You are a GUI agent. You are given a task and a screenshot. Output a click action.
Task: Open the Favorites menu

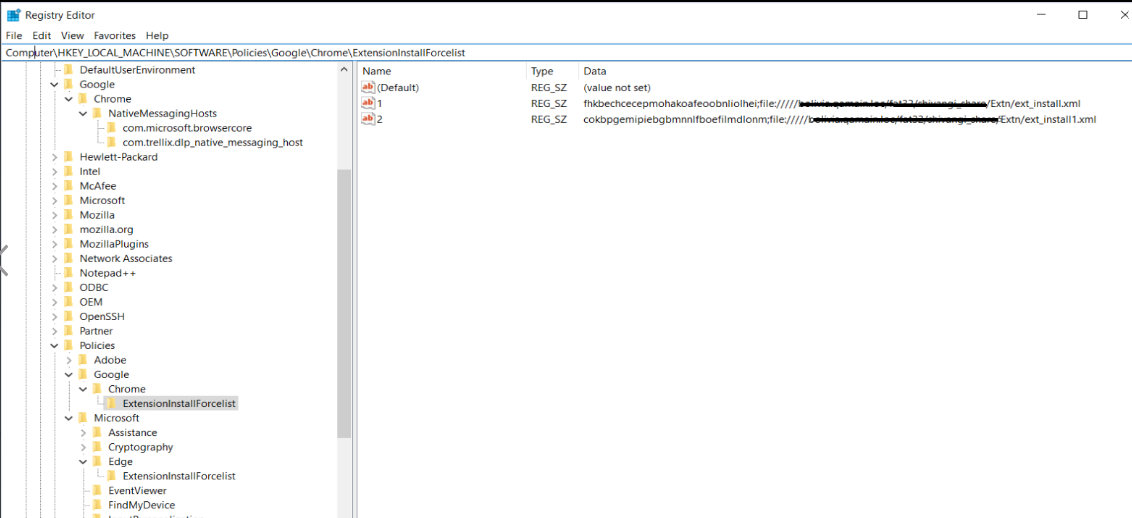click(115, 35)
